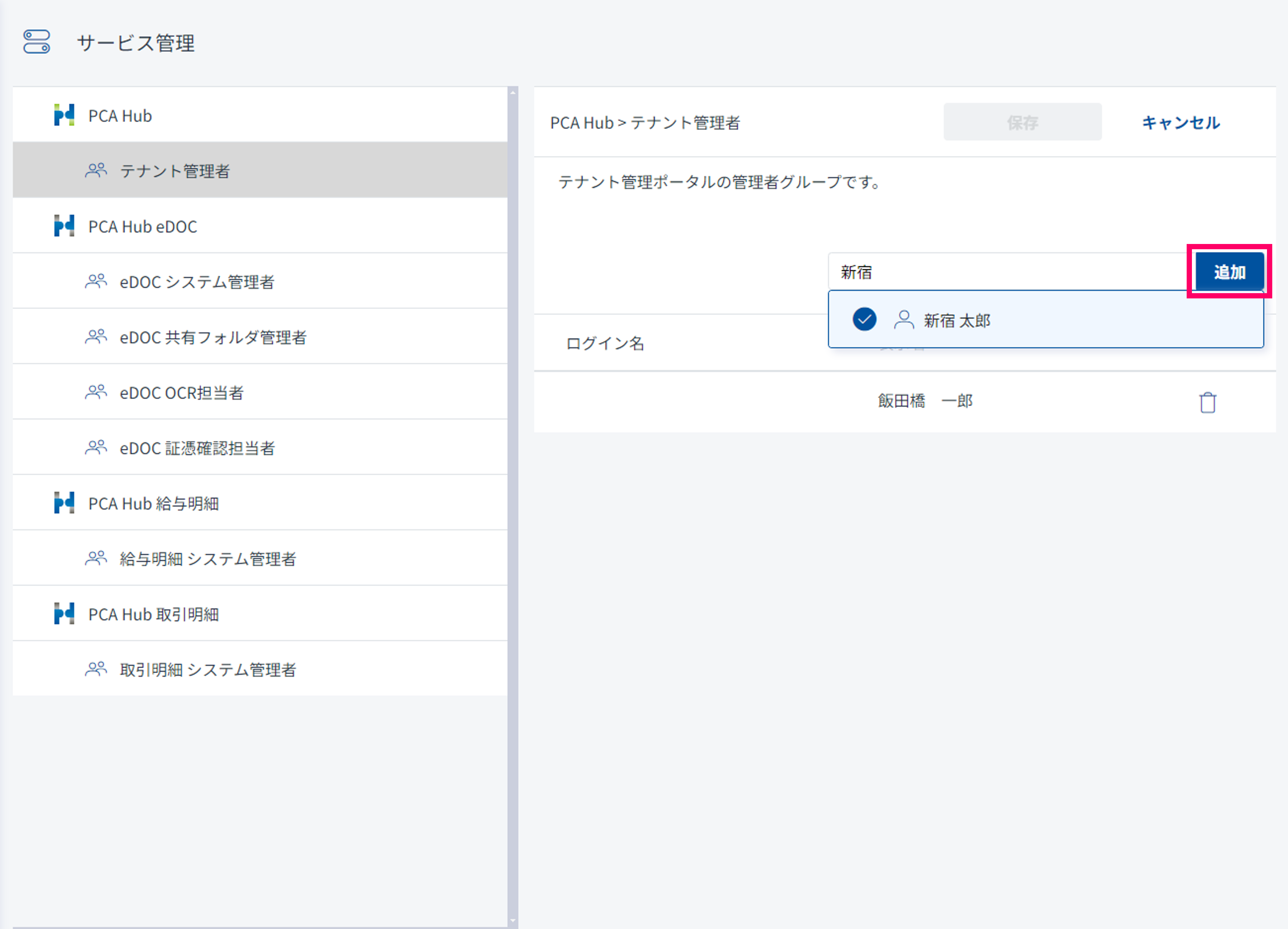Click the Service Management toggle icon in header
Image resolution: width=1288 pixels, height=929 pixels.
coord(37,42)
